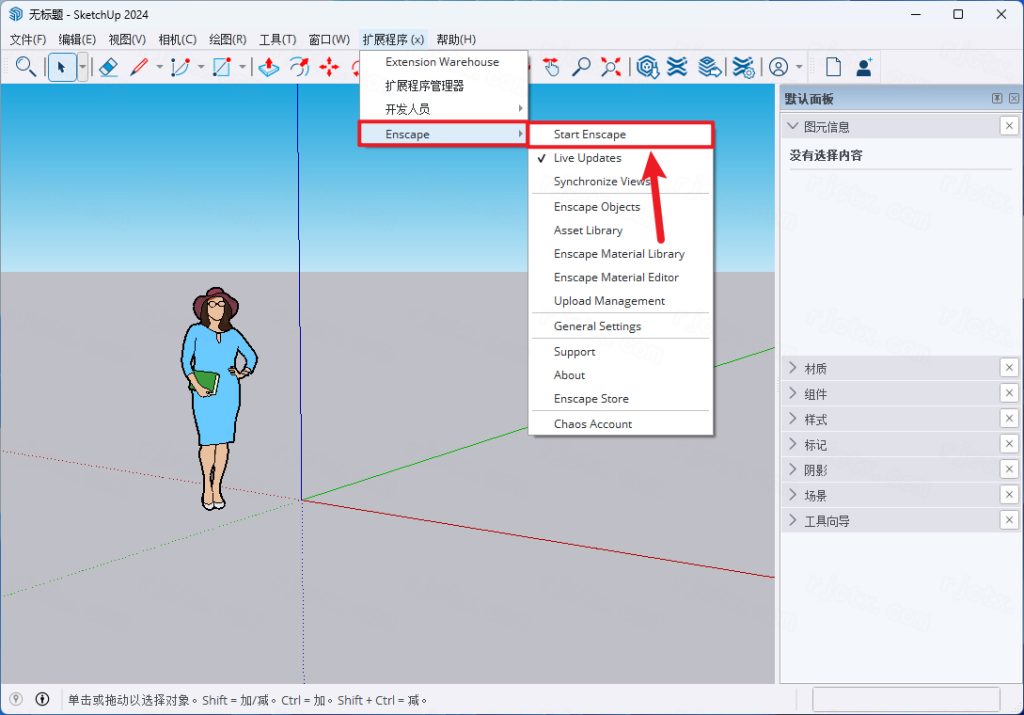
Task: Expand the 阴影 panel section
Action: tap(793, 469)
